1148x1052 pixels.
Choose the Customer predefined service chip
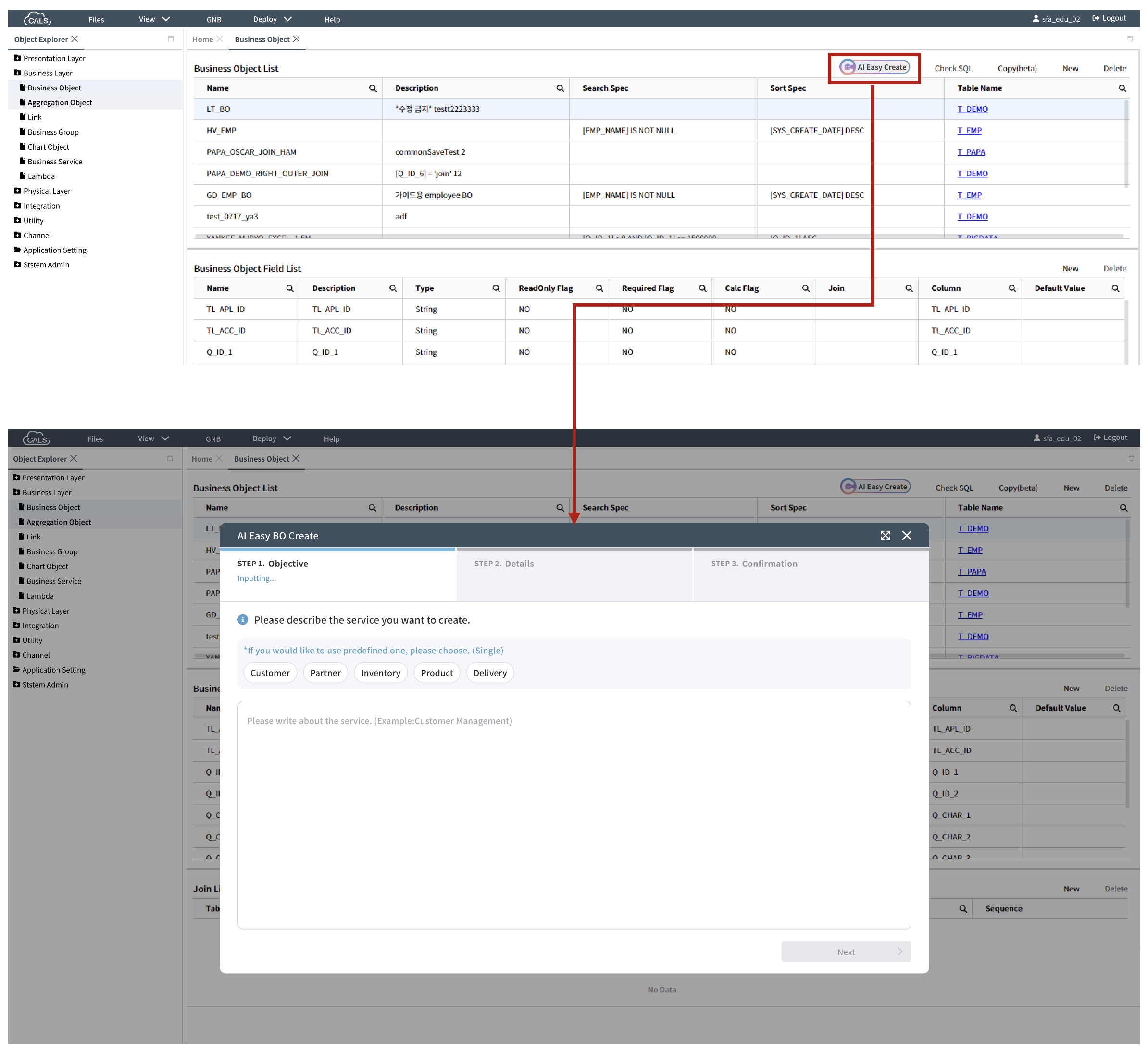click(x=270, y=673)
